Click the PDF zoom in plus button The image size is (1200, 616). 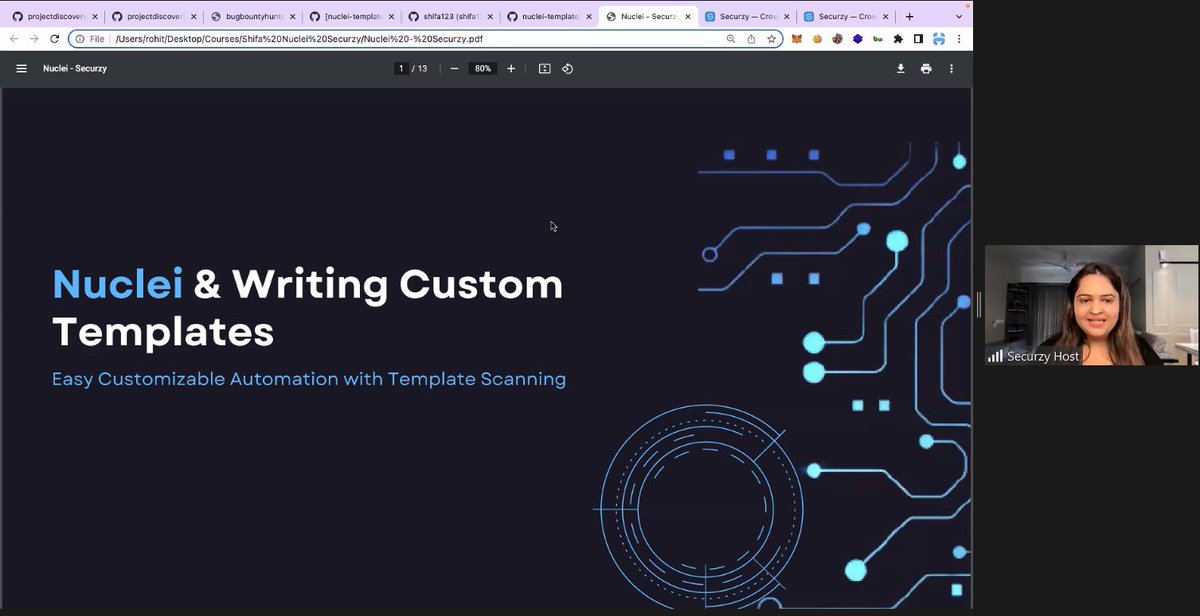coord(511,68)
